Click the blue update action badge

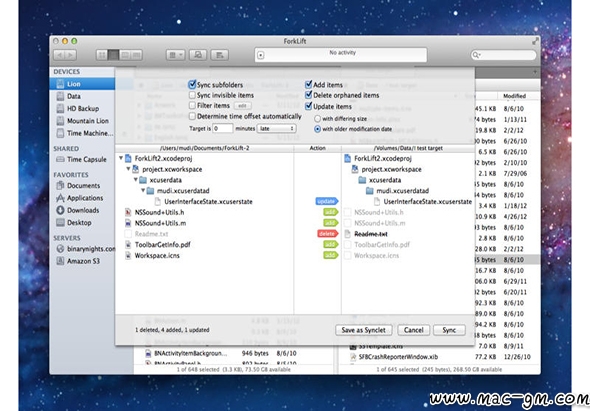pos(327,201)
